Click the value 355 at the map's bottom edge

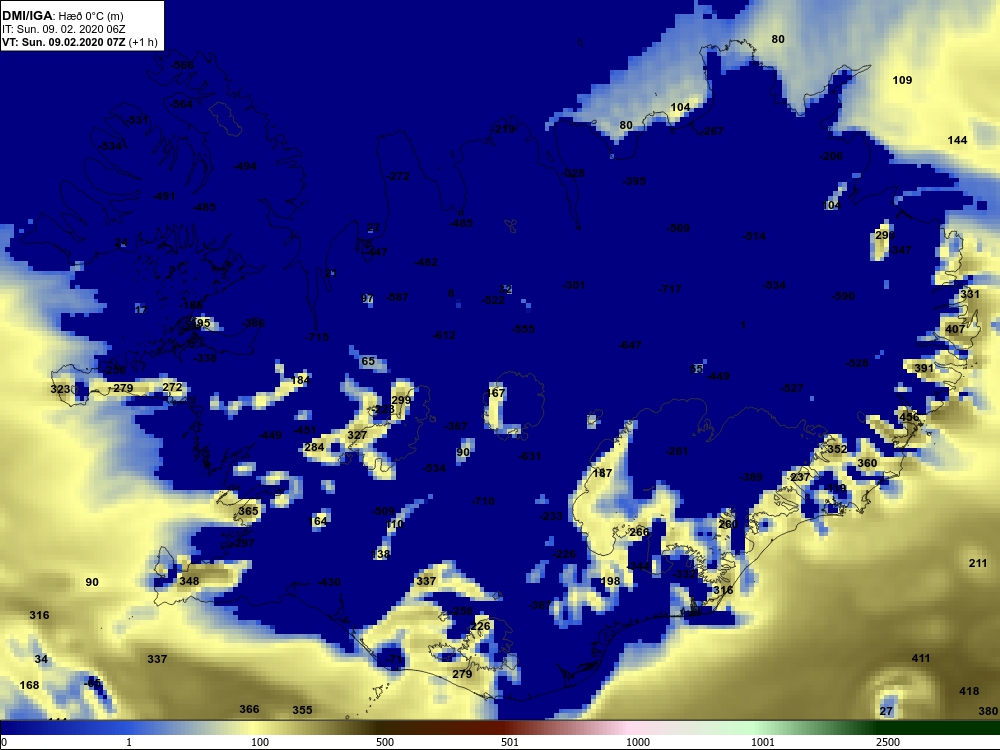click(302, 710)
